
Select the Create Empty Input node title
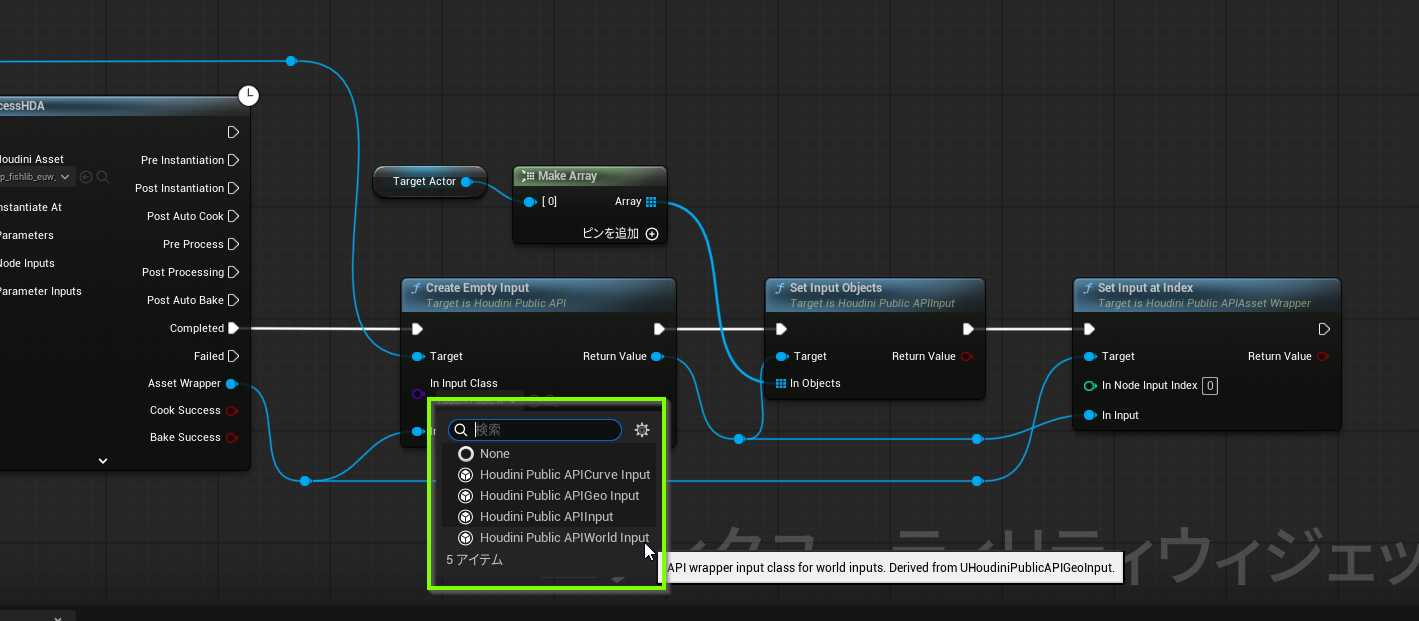point(477,288)
